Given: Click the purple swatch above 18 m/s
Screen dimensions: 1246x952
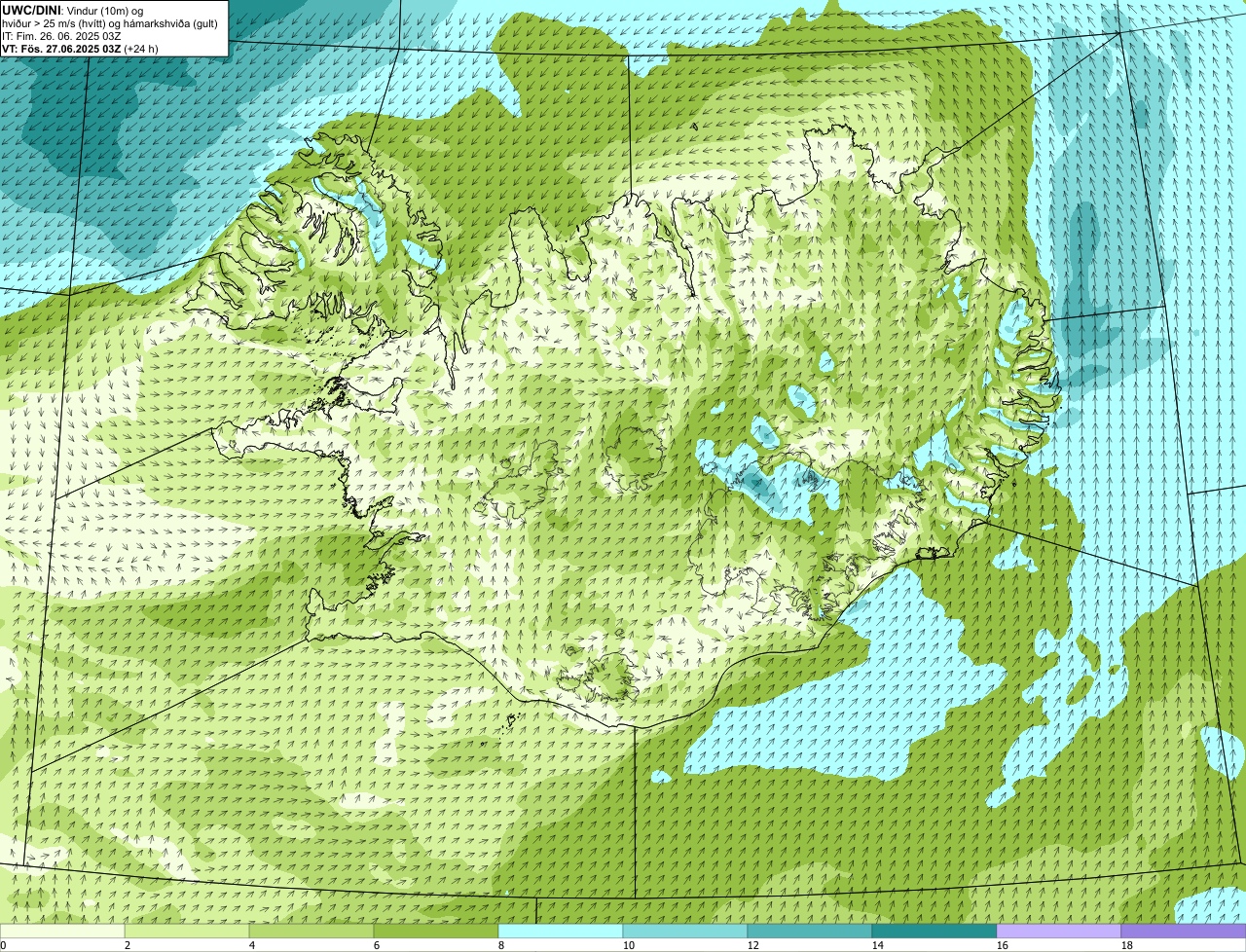Looking at the screenshot, I should pyautogui.click(x=1184, y=931).
